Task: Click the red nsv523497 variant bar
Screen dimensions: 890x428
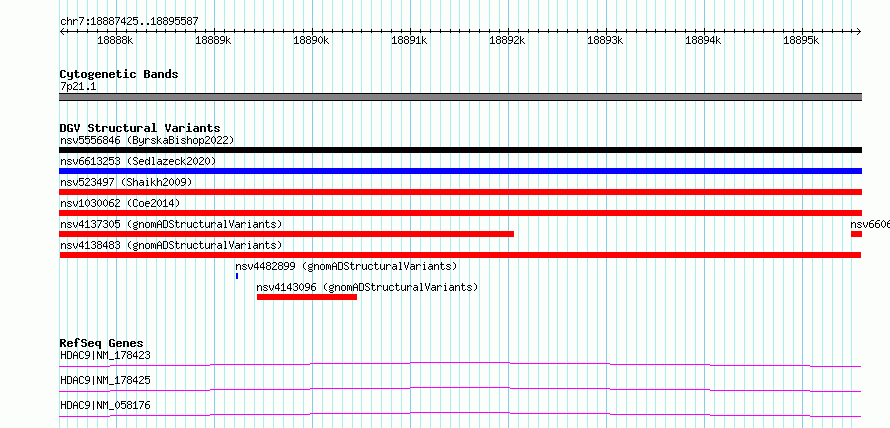Action: pos(460,192)
